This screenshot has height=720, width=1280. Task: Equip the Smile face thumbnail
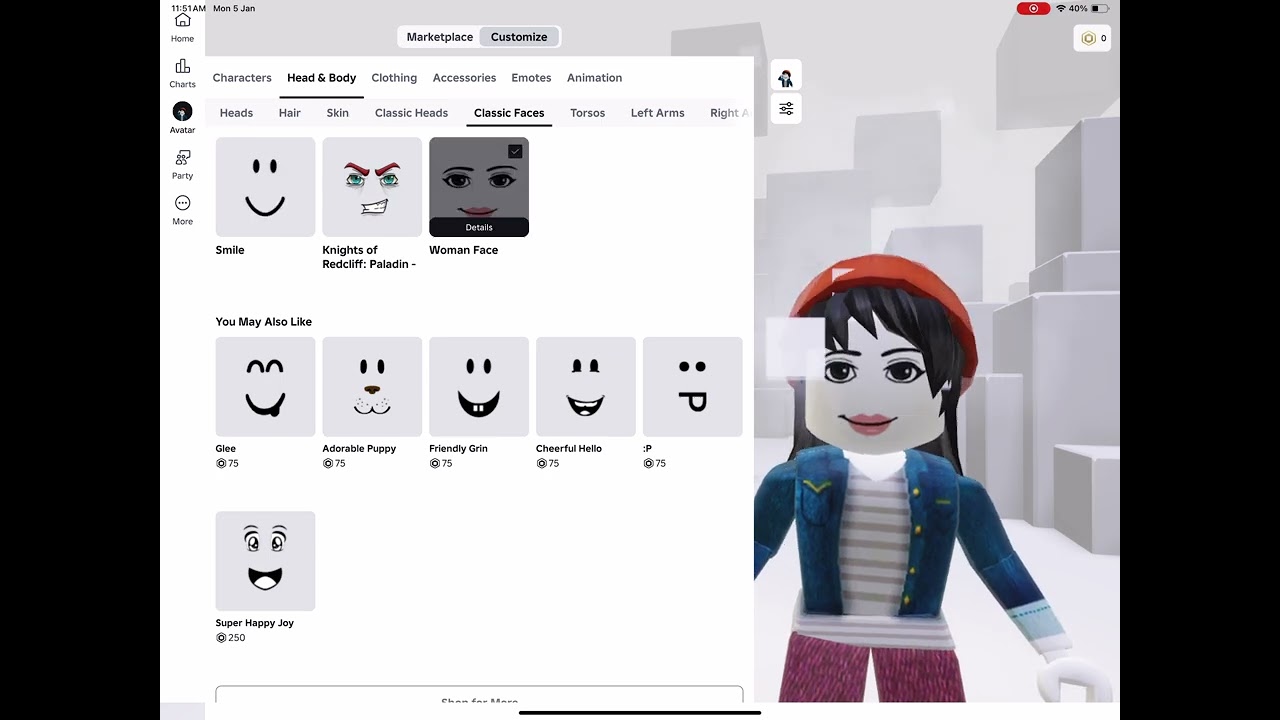(265, 187)
